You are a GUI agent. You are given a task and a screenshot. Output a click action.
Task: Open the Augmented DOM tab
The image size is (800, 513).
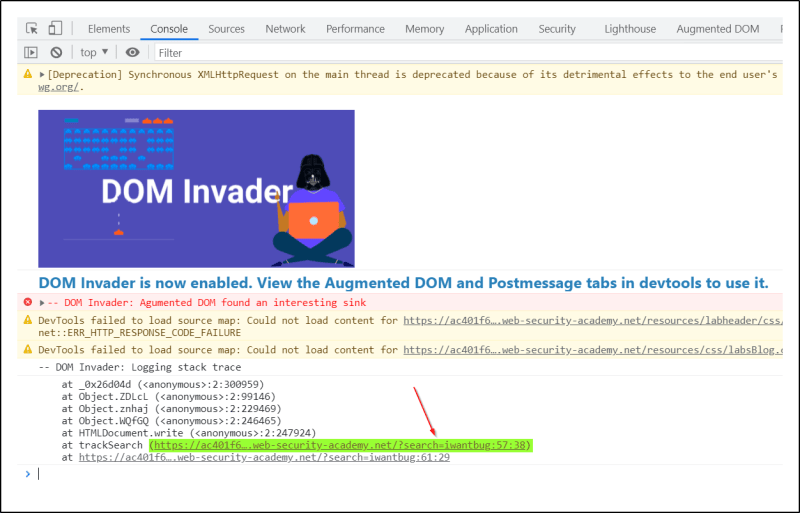coord(717,29)
